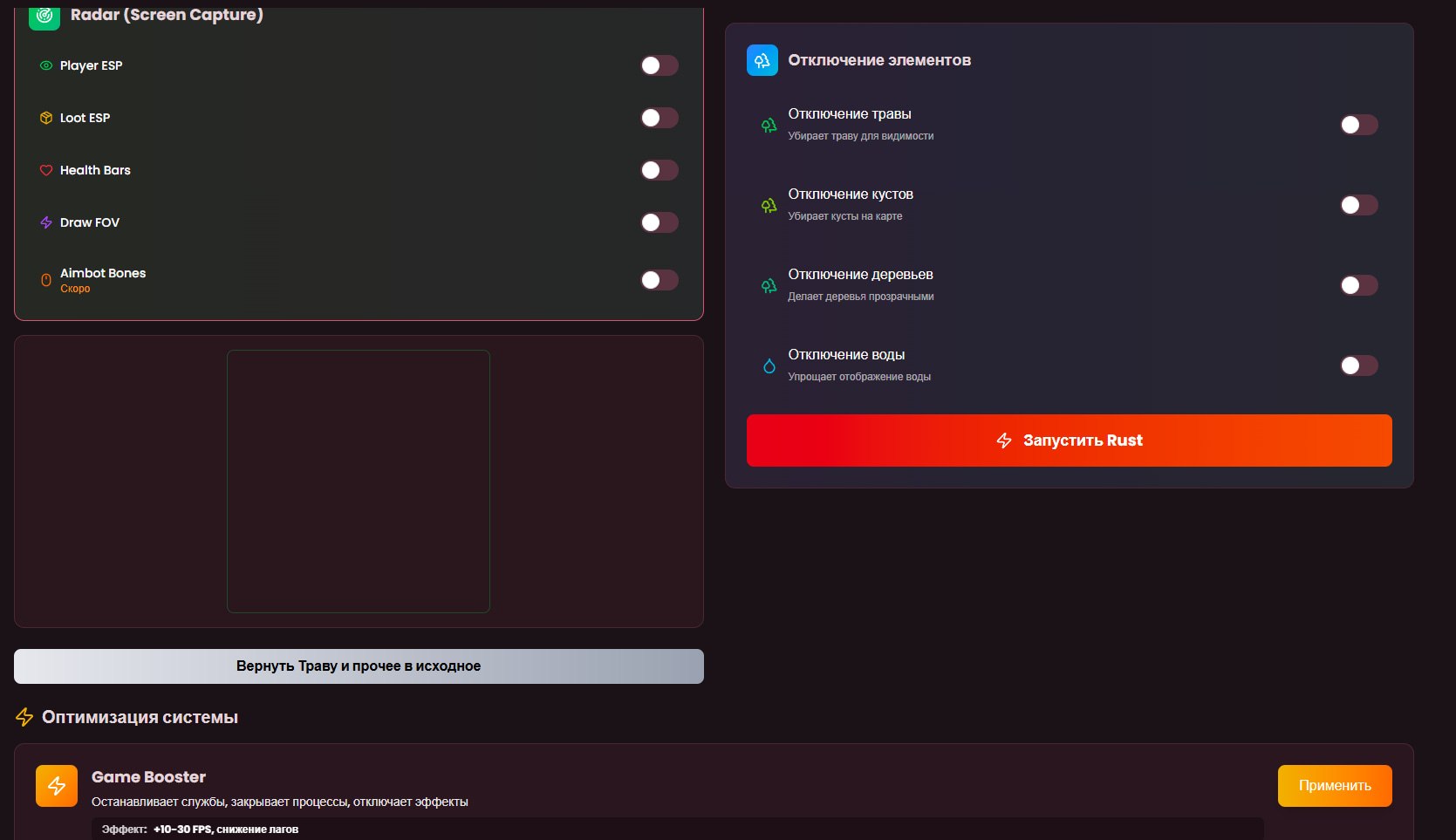Toggle the Aimbot Bones switch

(660, 280)
